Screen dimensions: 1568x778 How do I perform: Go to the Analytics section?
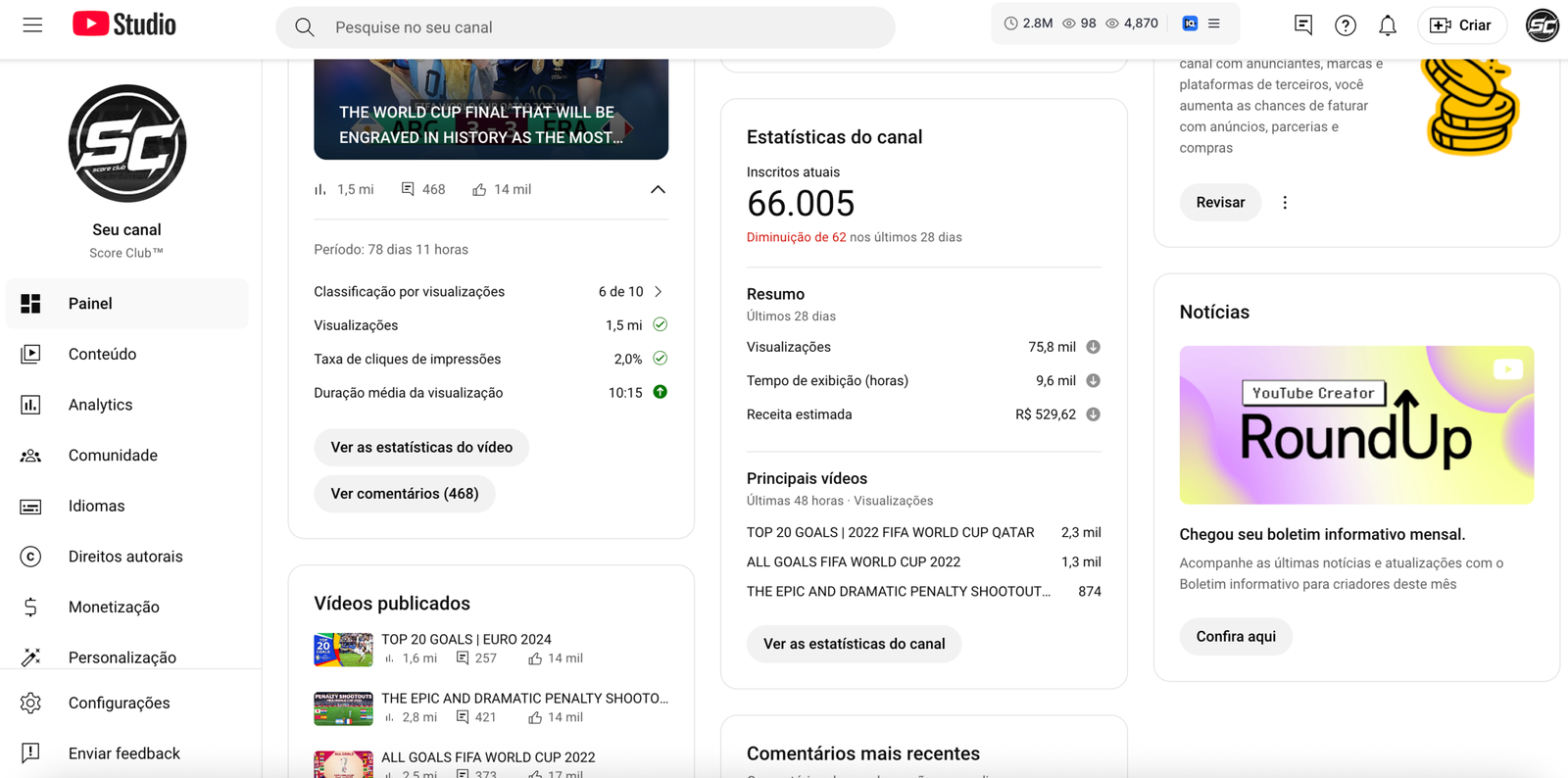[x=100, y=405]
